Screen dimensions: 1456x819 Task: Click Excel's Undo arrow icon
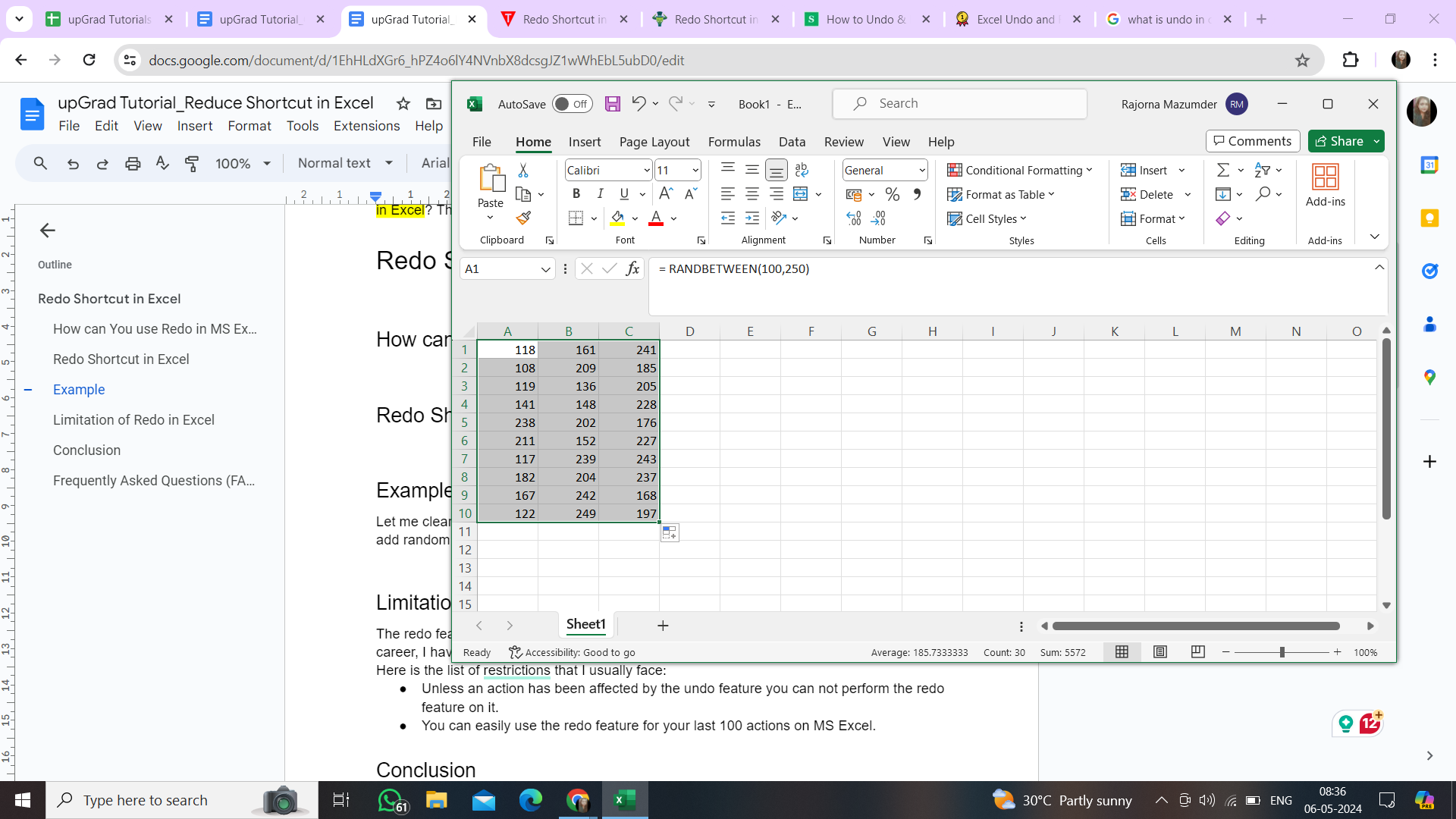(639, 103)
